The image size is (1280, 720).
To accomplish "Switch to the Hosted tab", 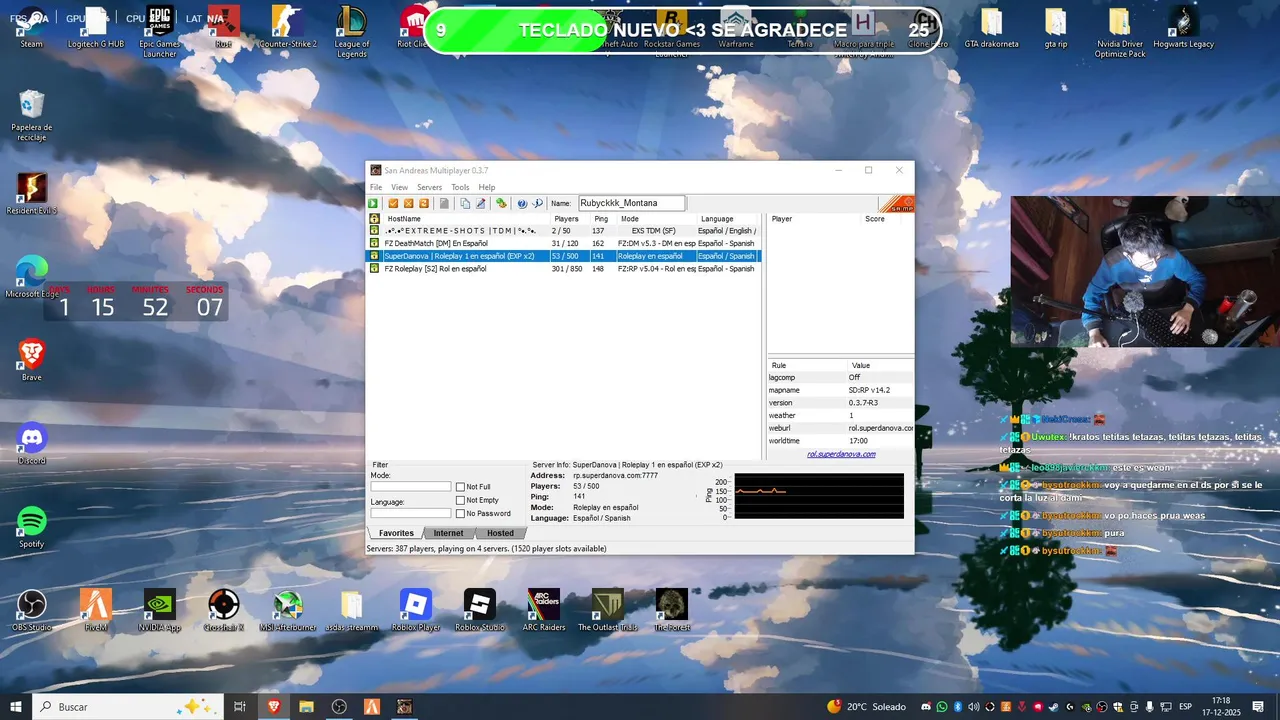I will tap(500, 533).
